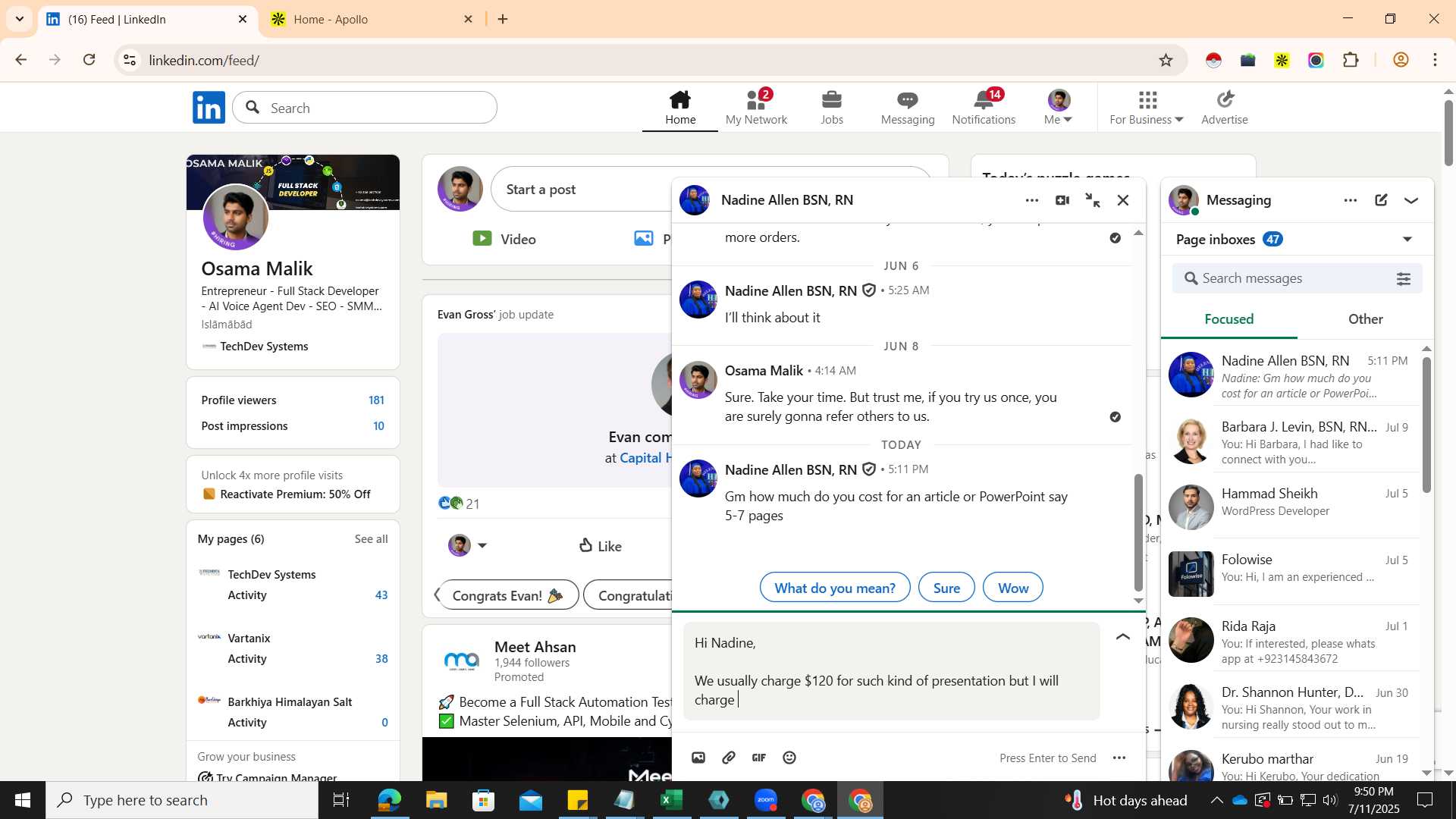Switch to the Other tab
This screenshot has height=819, width=1456.
pos(1365,319)
